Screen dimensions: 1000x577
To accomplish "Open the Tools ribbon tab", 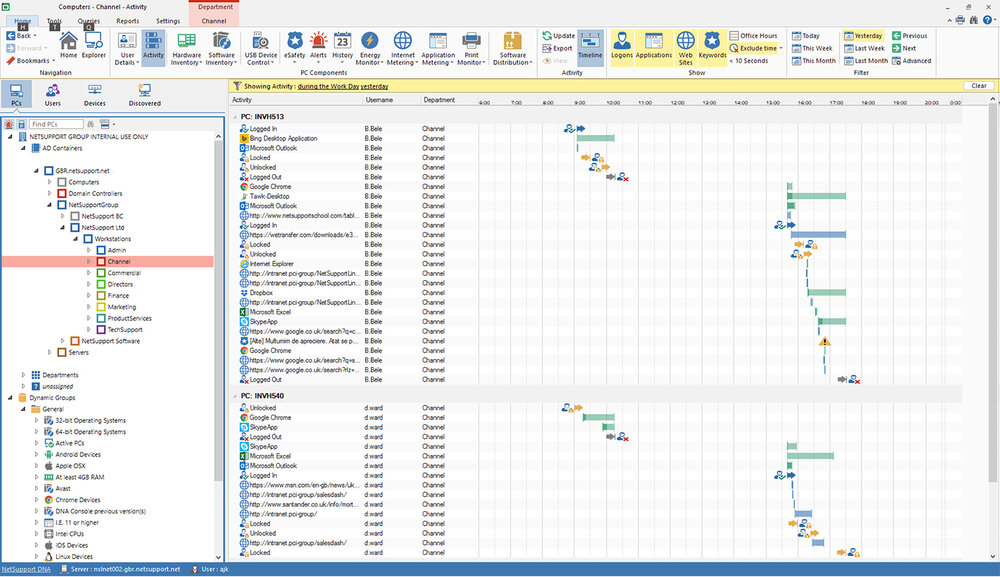I will coord(54,21).
